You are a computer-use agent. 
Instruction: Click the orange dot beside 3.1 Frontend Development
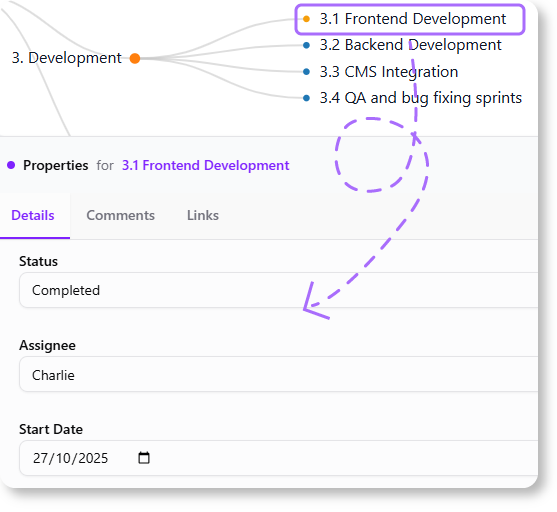click(x=306, y=19)
